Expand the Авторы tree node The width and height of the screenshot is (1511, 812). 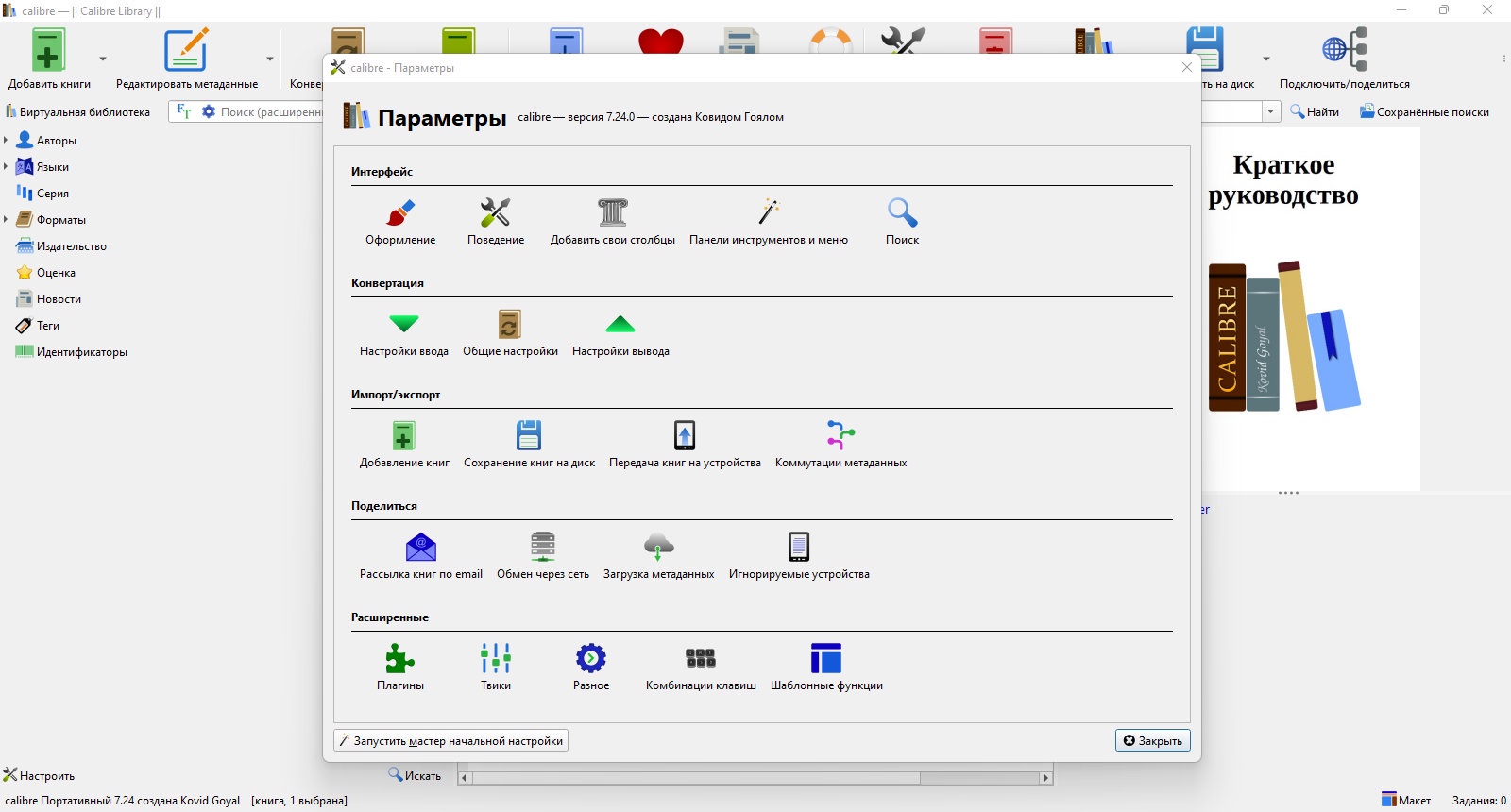(6, 141)
